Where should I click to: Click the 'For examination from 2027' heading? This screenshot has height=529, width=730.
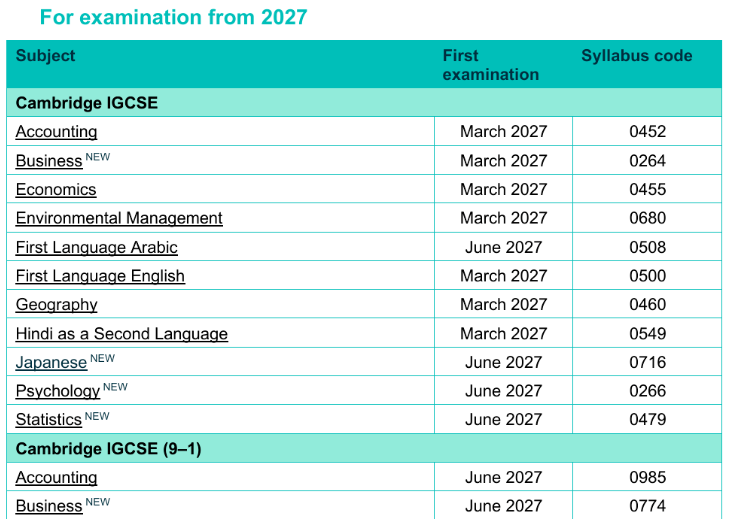click(x=173, y=17)
